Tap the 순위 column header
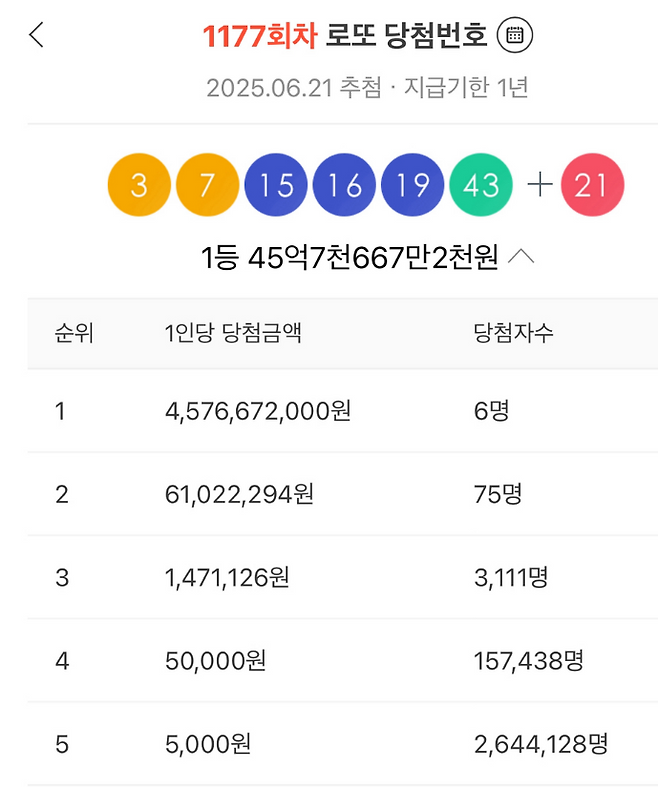The width and height of the screenshot is (658, 787). 74,333
